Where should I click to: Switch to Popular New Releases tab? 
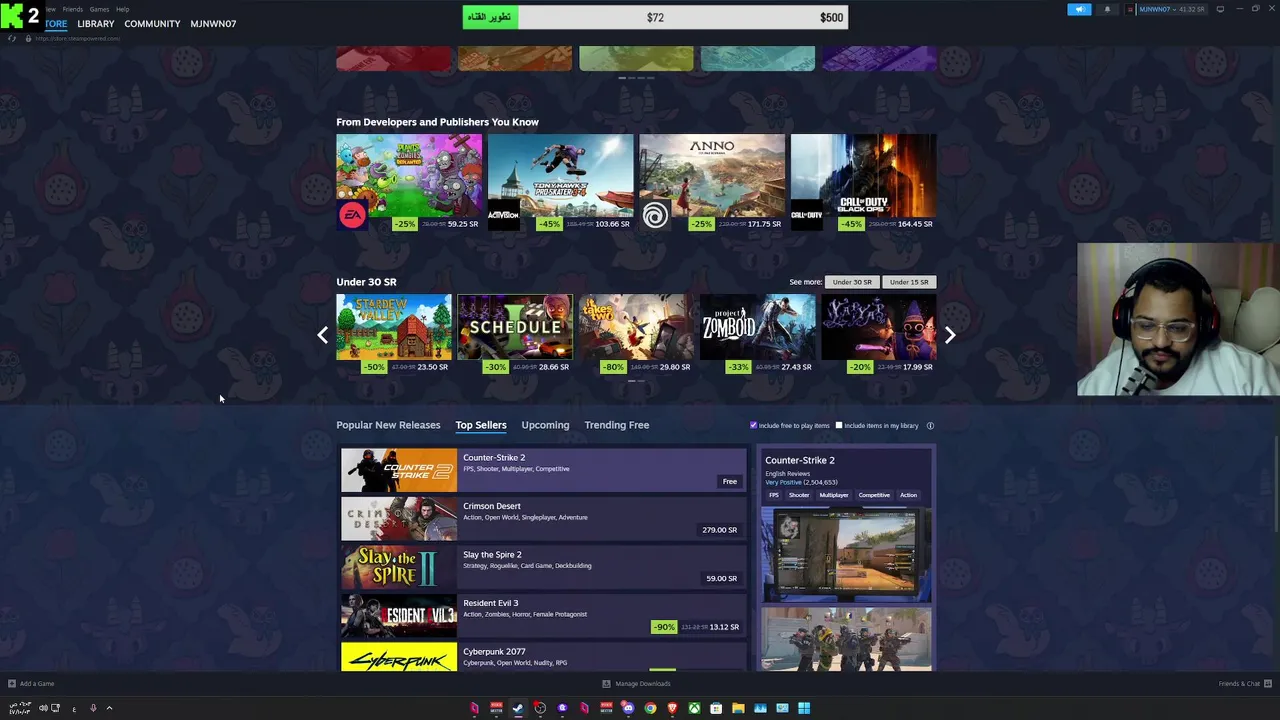click(x=388, y=425)
